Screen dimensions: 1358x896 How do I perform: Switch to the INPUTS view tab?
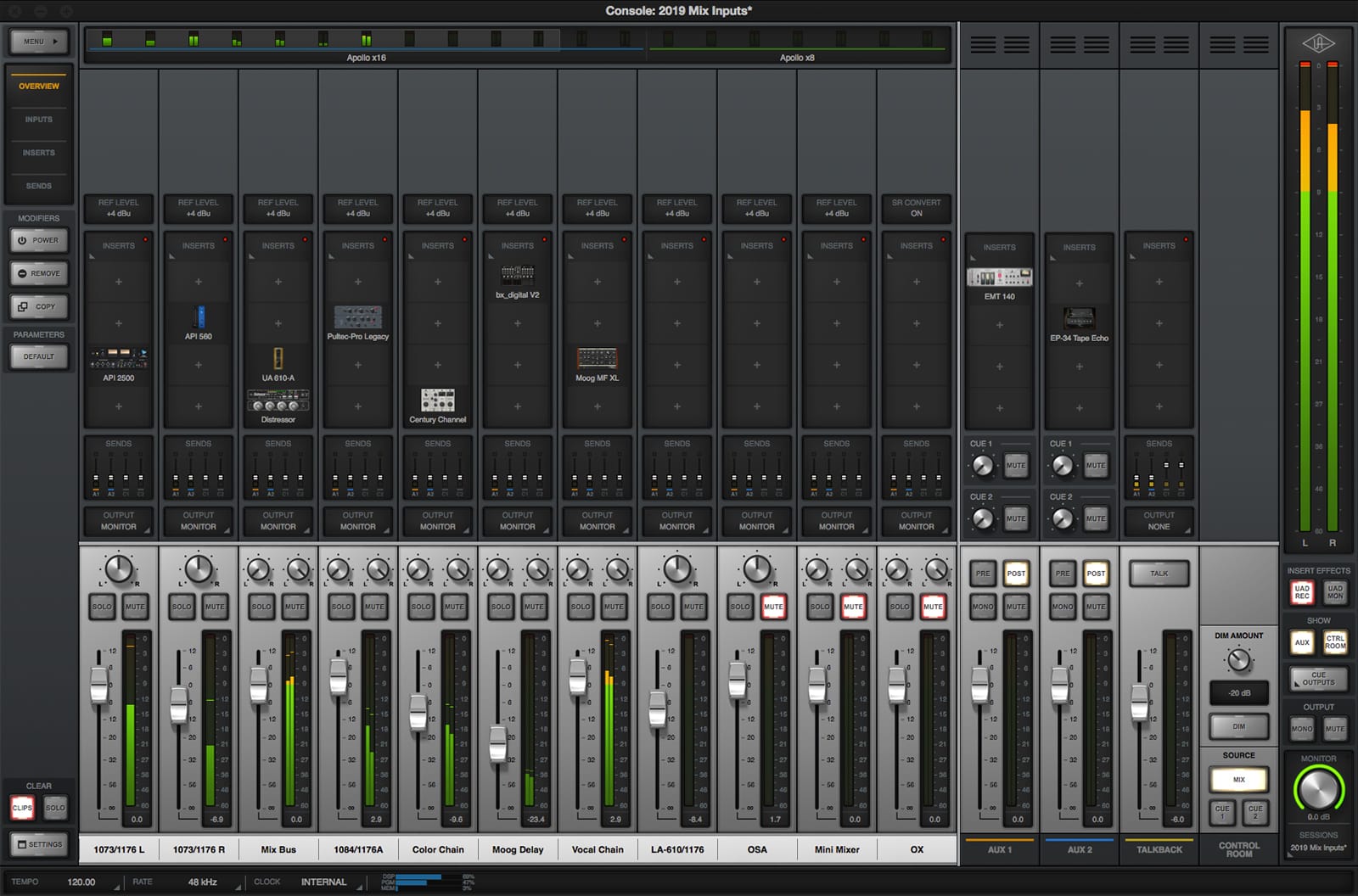(39, 120)
